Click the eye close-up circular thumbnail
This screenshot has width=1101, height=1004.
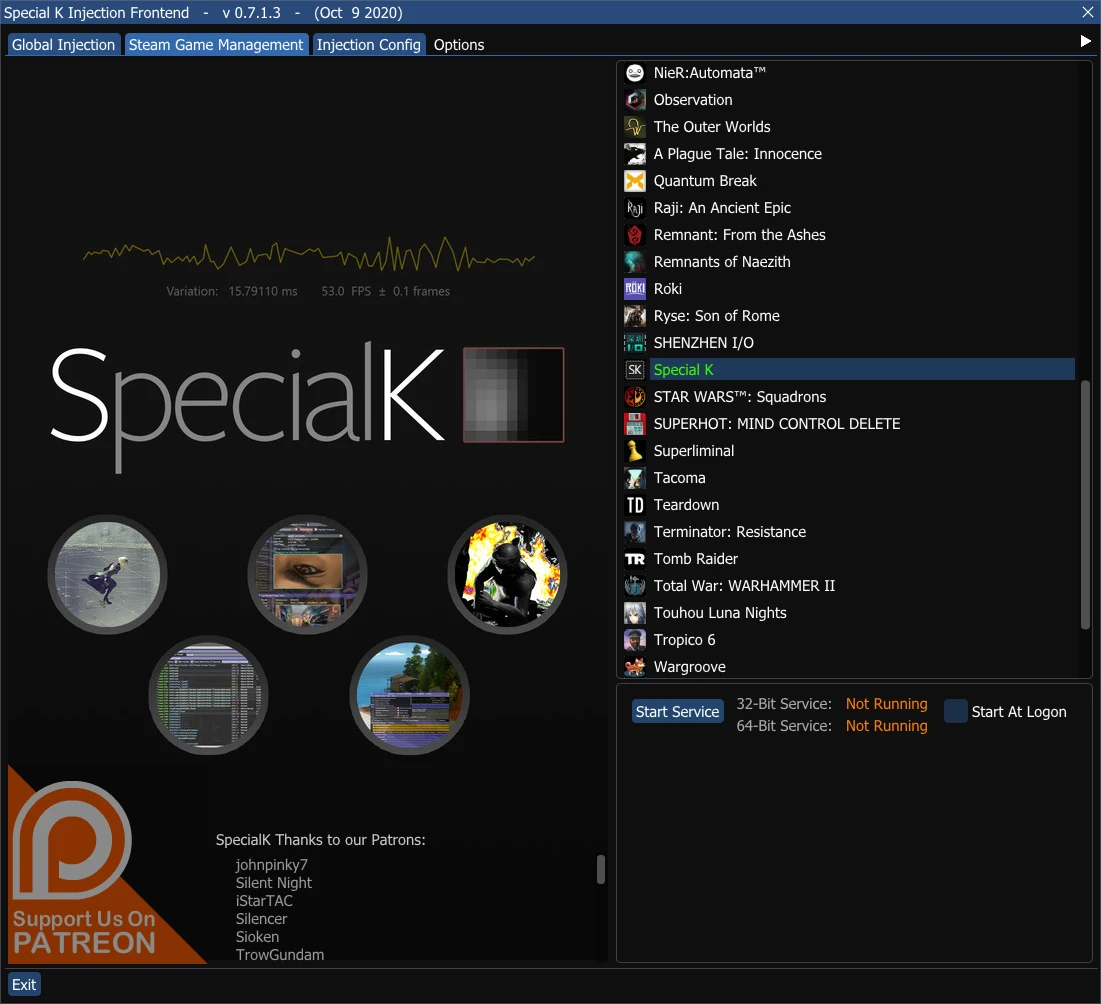pyautogui.click(x=308, y=574)
